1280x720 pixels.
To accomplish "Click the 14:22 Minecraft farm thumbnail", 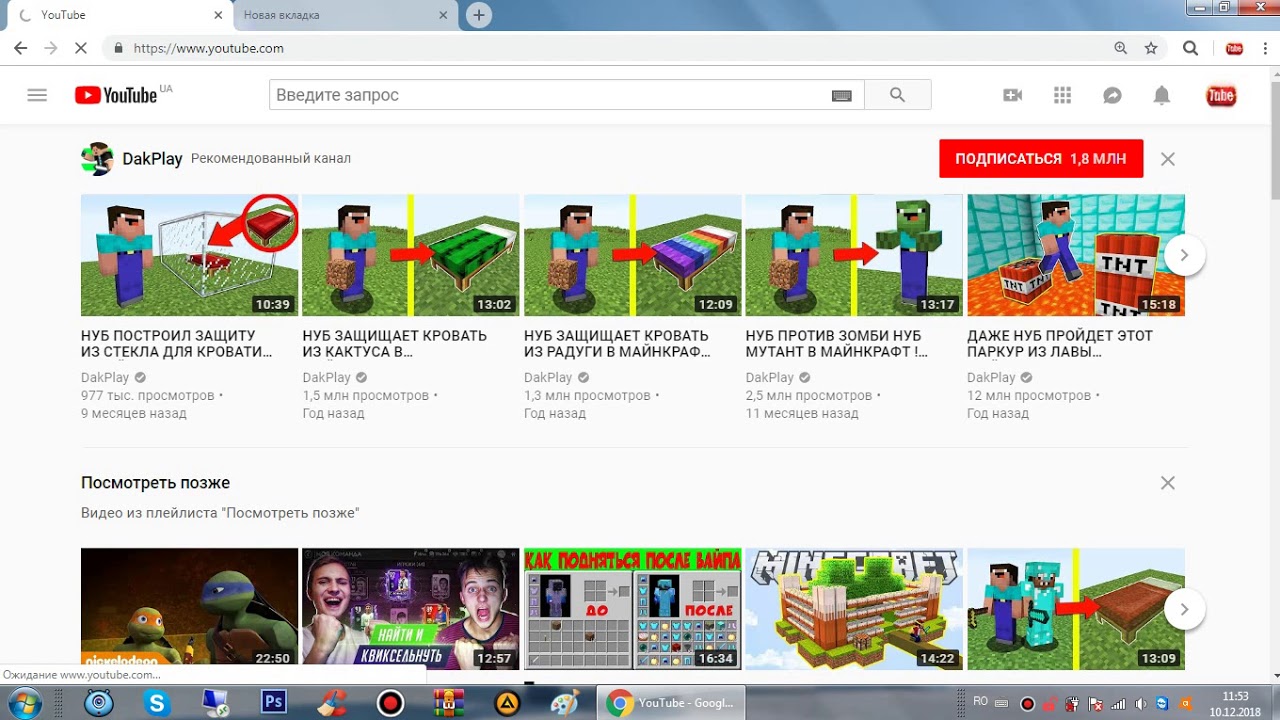I will (854, 609).
